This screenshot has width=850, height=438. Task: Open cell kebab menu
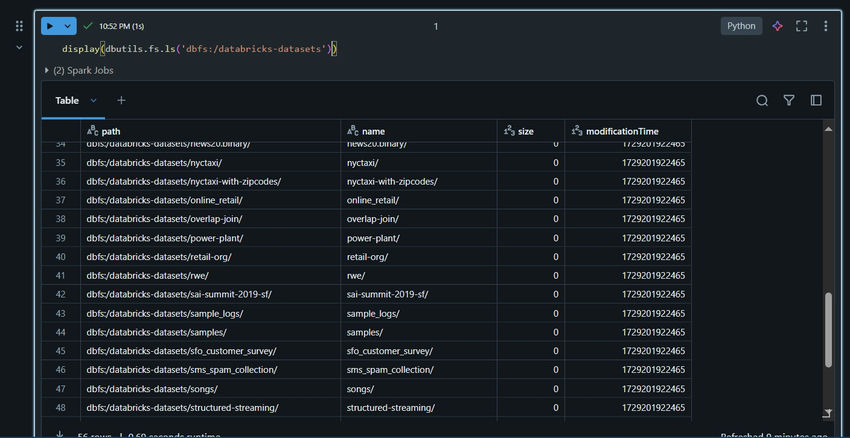[825, 26]
